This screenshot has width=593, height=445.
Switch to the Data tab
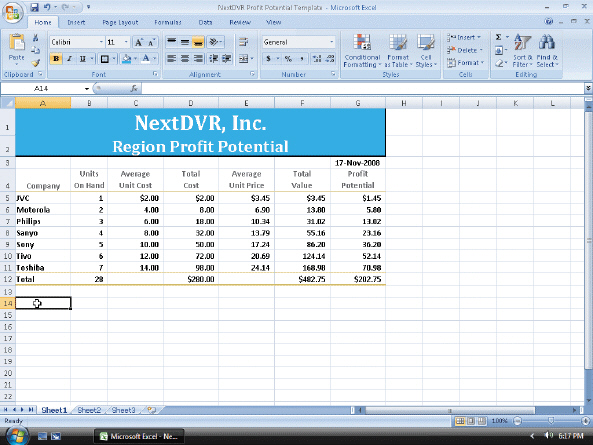click(x=205, y=22)
